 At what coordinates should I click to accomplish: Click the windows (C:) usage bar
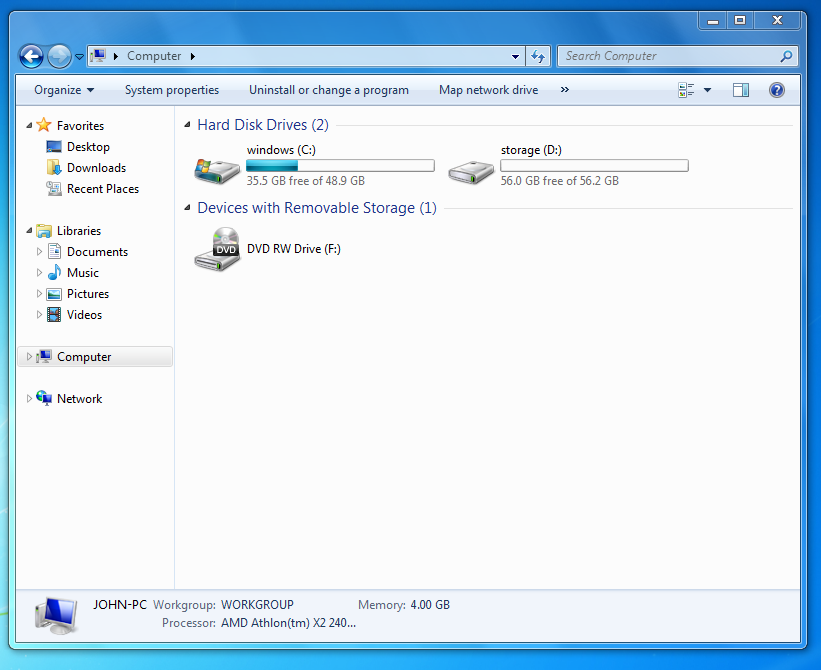pos(340,166)
